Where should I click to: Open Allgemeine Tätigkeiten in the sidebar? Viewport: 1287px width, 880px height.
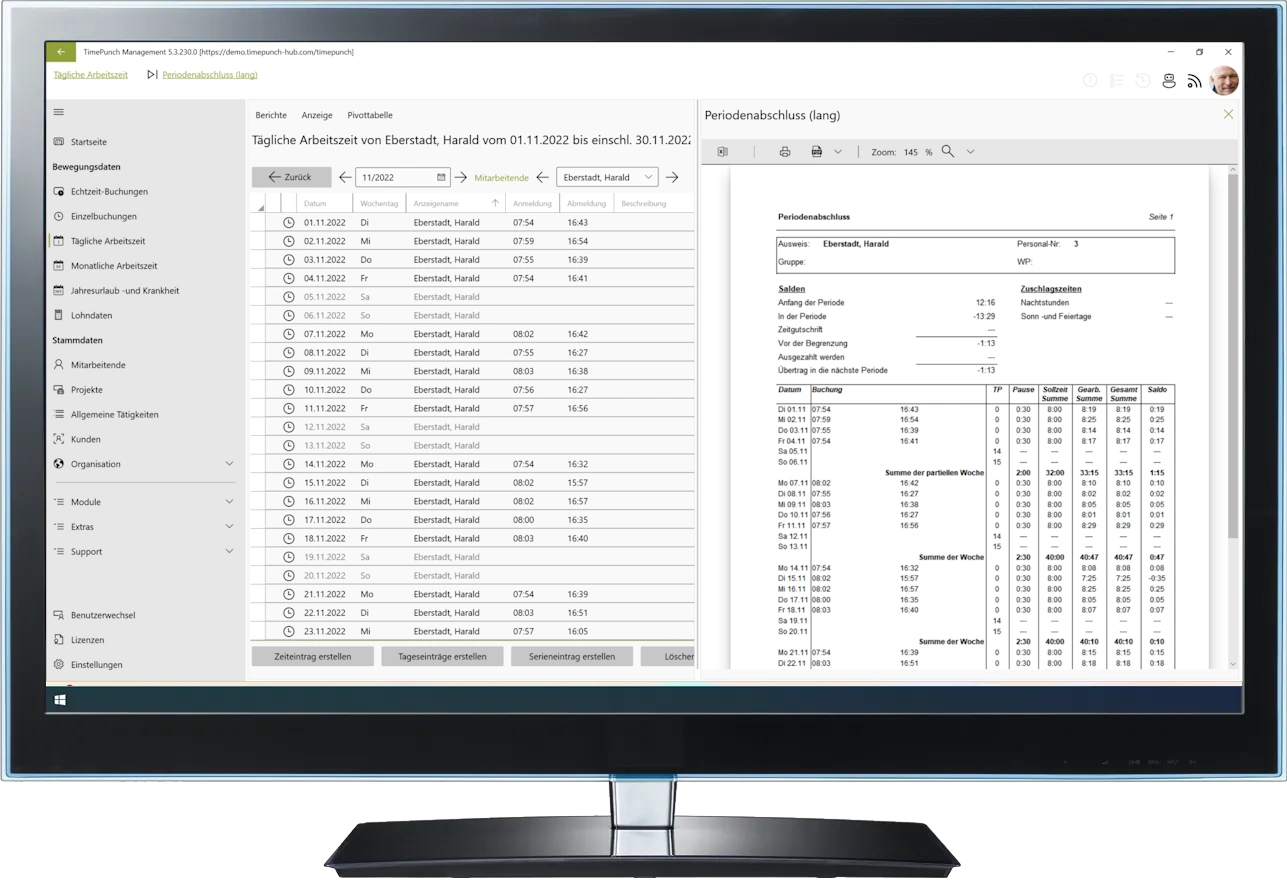[x=106, y=414]
